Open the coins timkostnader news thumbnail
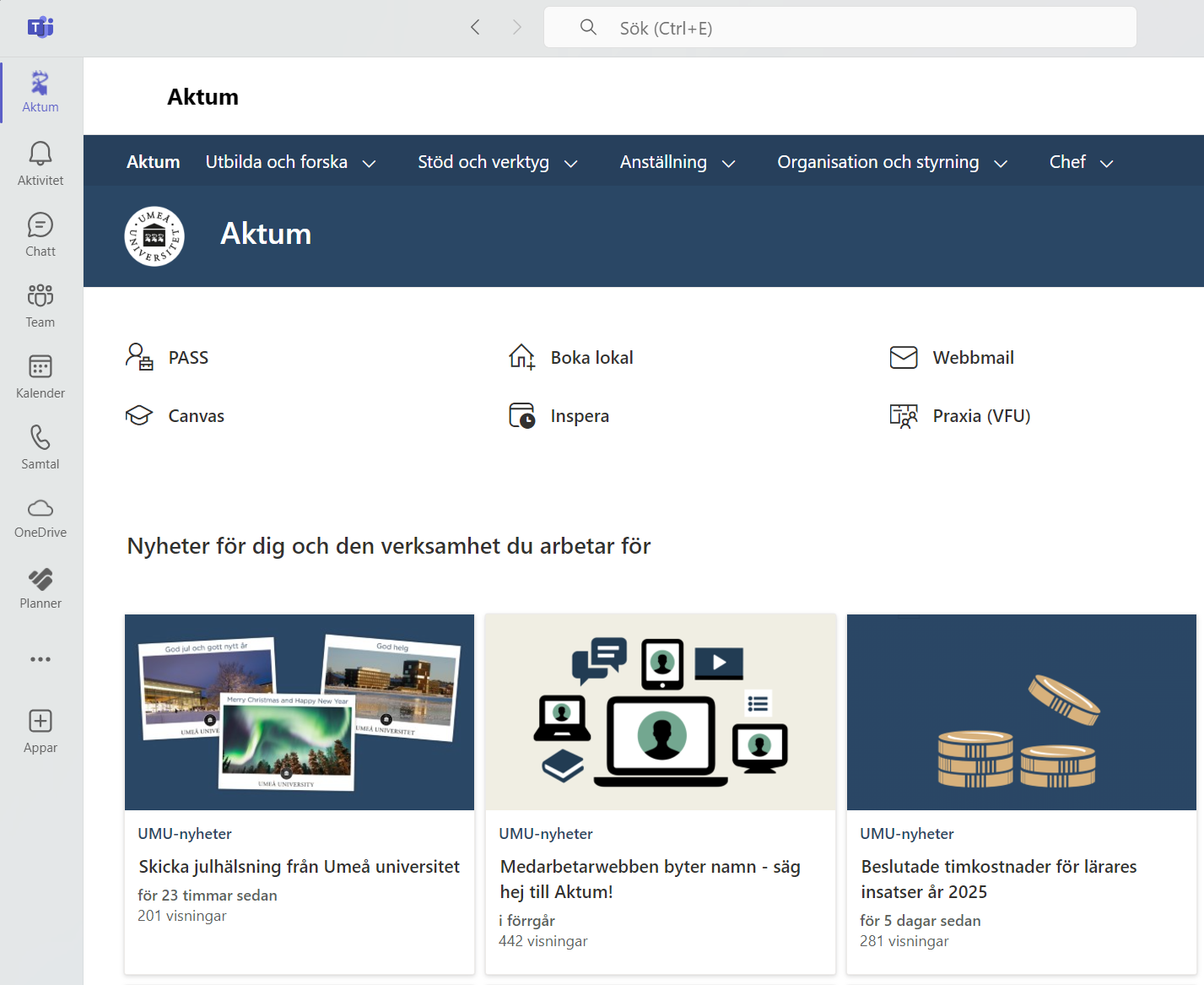Viewport: 1204px width, 985px height. pos(1022,712)
